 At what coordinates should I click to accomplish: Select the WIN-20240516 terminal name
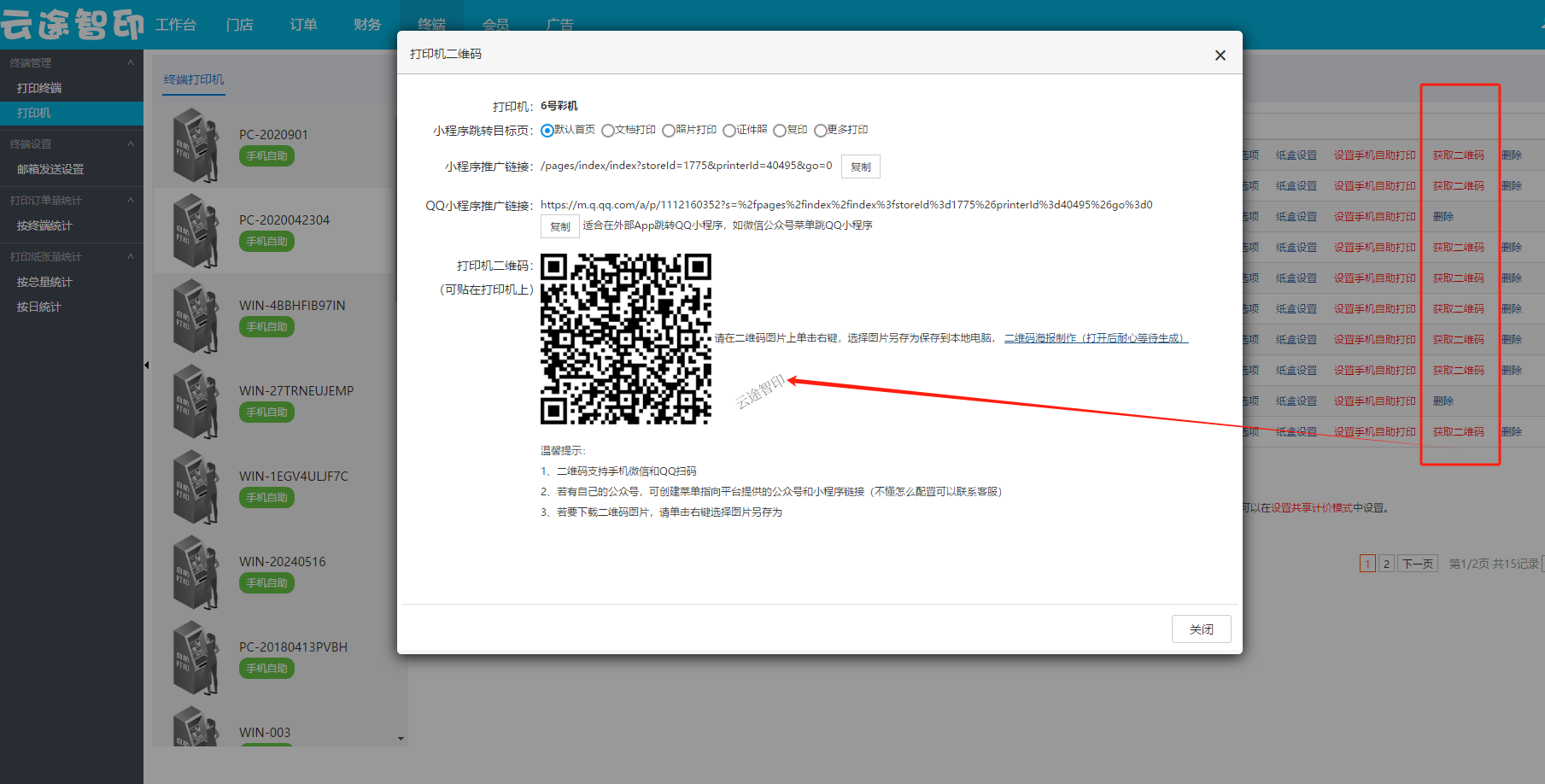pos(283,562)
